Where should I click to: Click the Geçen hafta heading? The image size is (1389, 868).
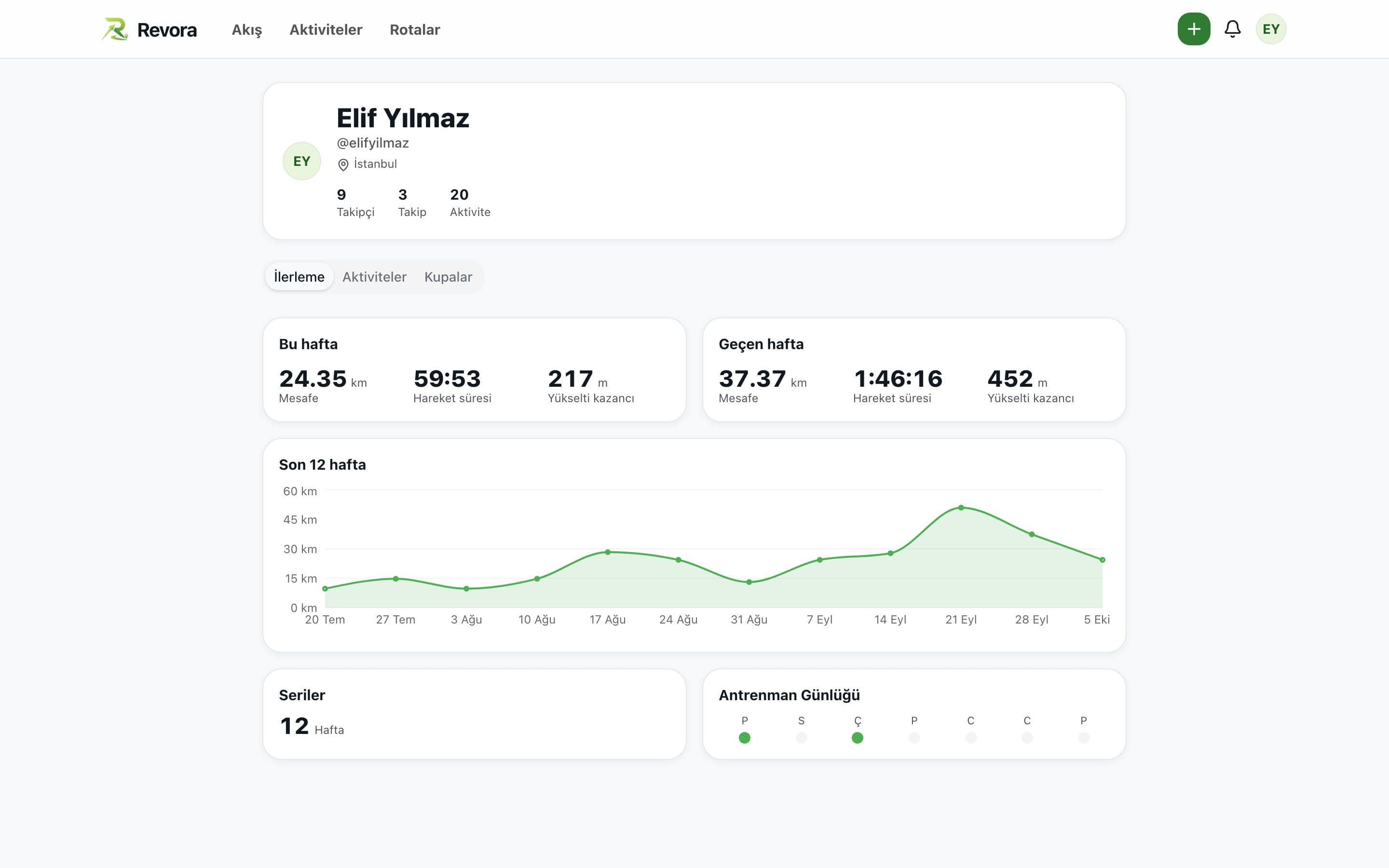761,344
